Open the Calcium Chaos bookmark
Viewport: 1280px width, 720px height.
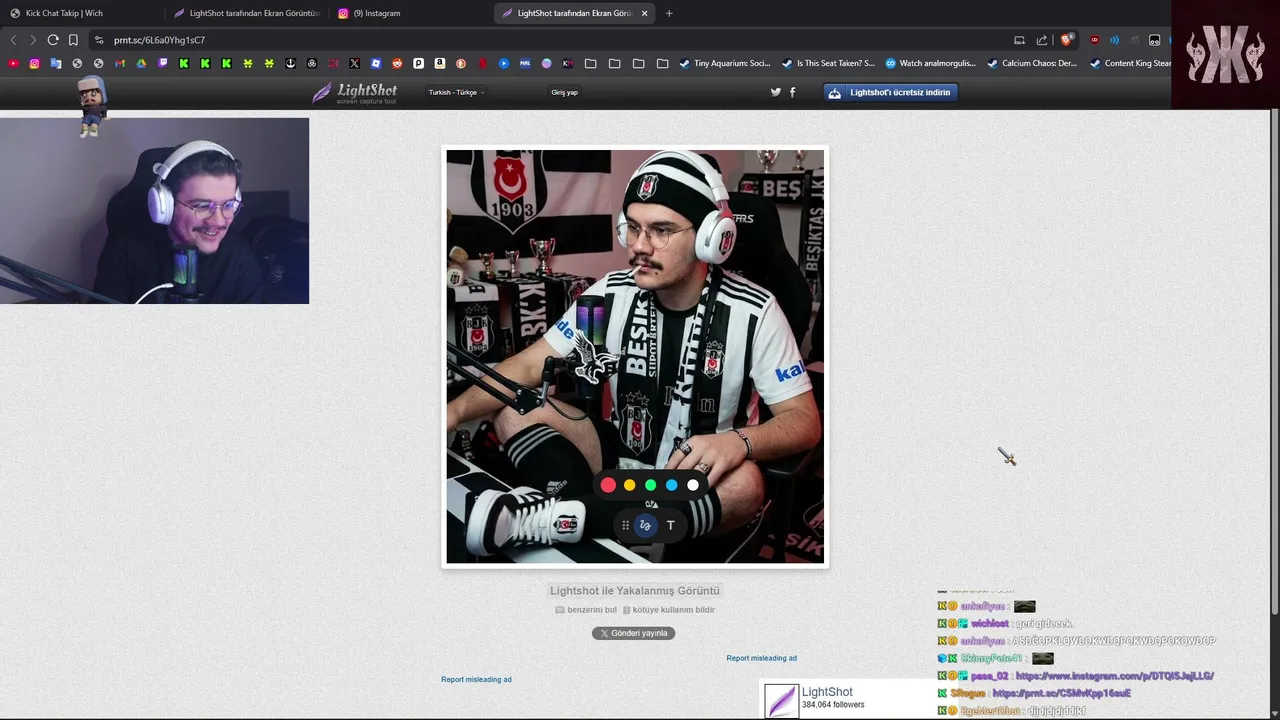(1032, 63)
